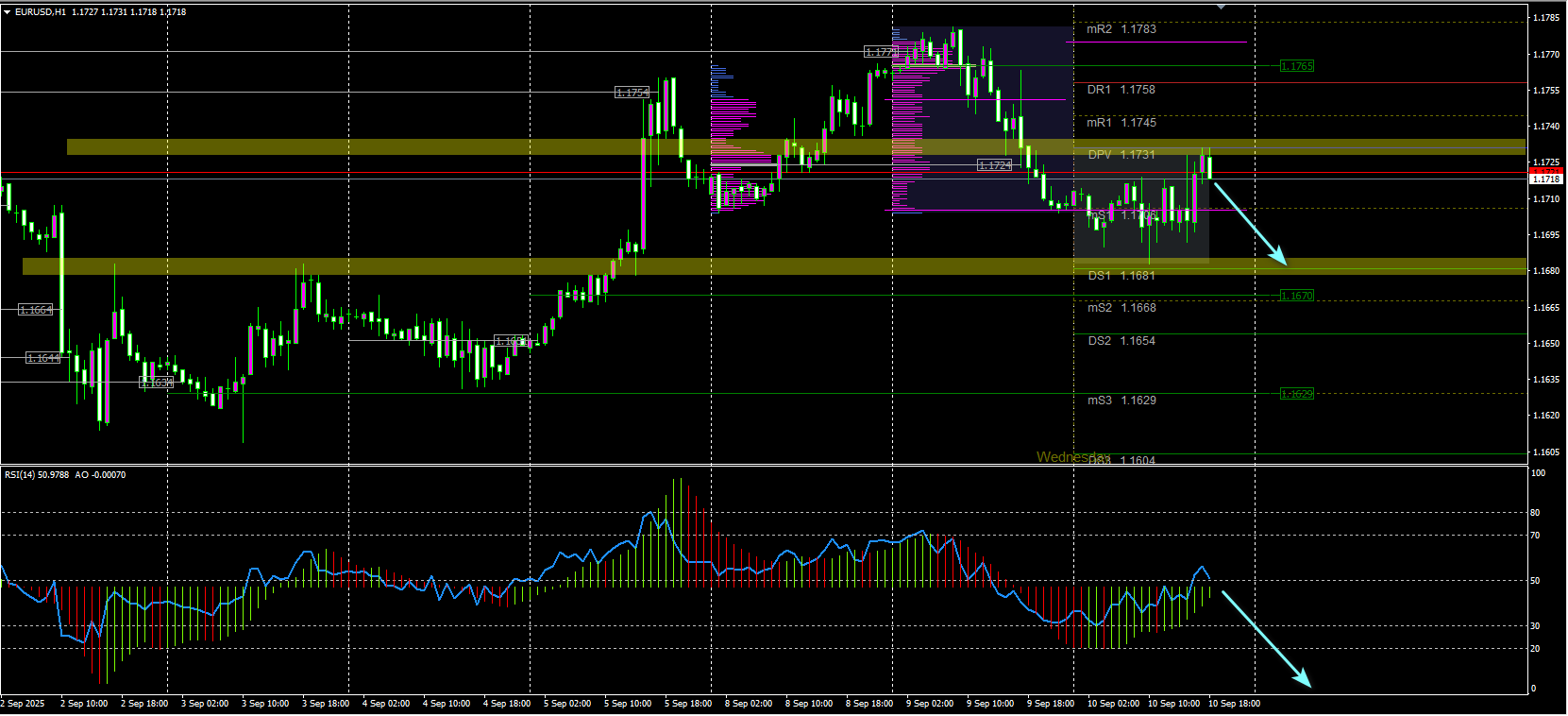Select the mR2 1.1783 pivot label

click(1121, 29)
